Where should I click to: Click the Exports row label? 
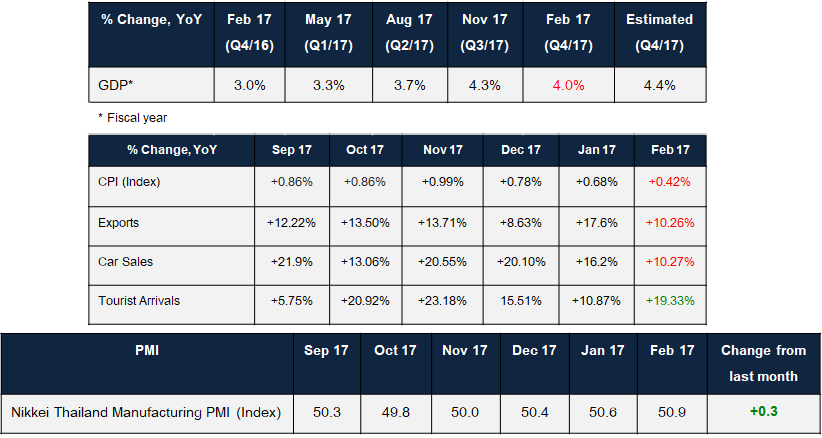click(x=120, y=221)
